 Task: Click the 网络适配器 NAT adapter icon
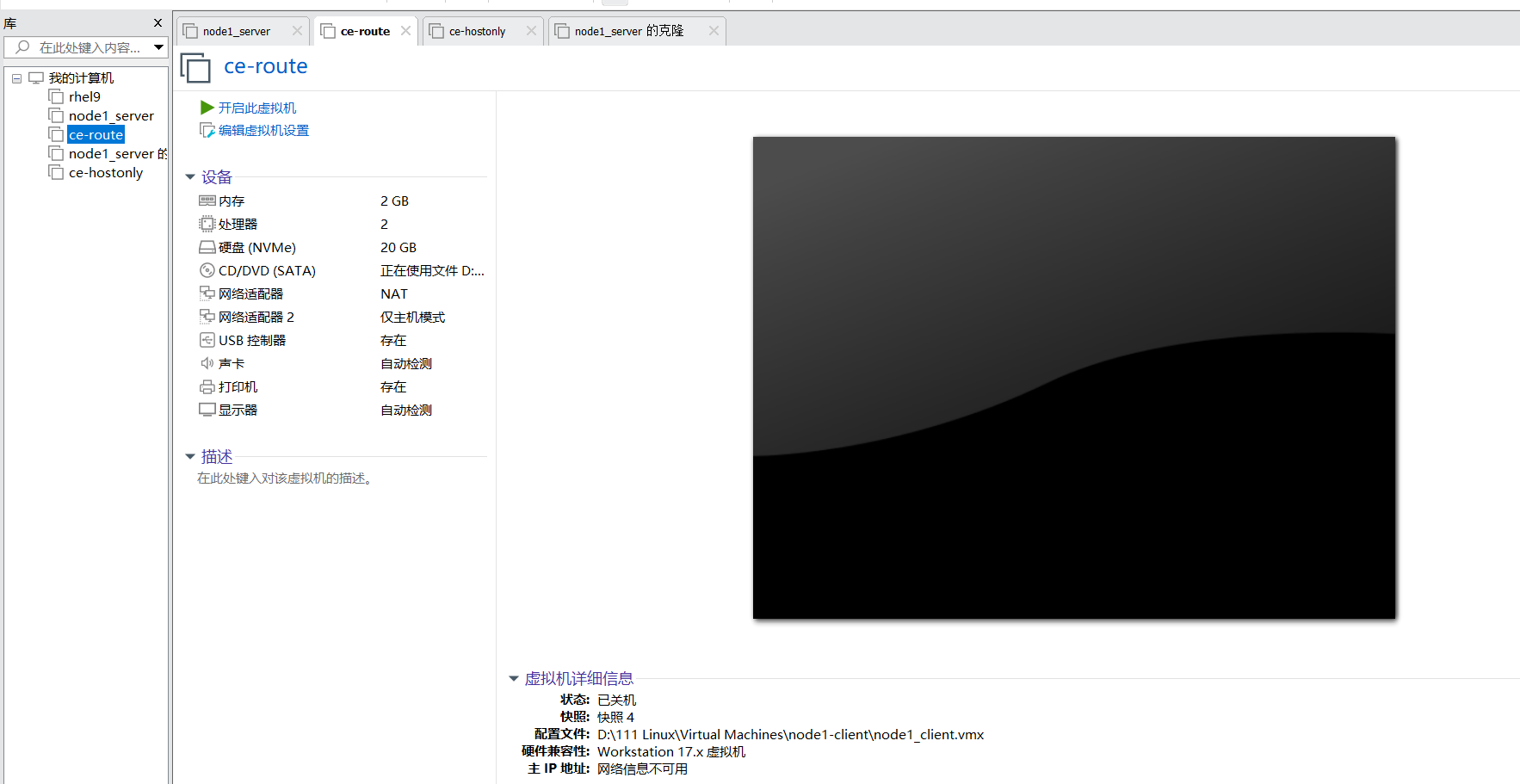(x=207, y=293)
